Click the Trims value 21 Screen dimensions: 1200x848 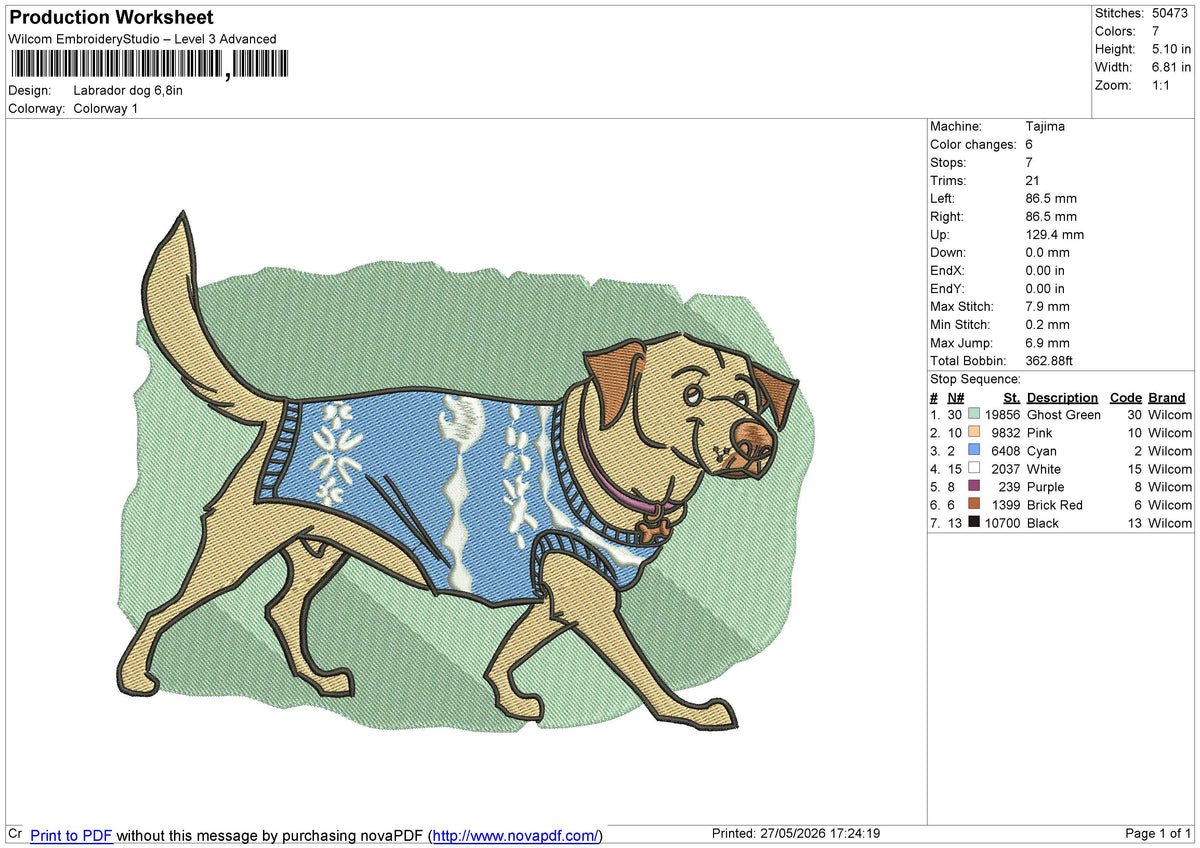pos(1032,180)
